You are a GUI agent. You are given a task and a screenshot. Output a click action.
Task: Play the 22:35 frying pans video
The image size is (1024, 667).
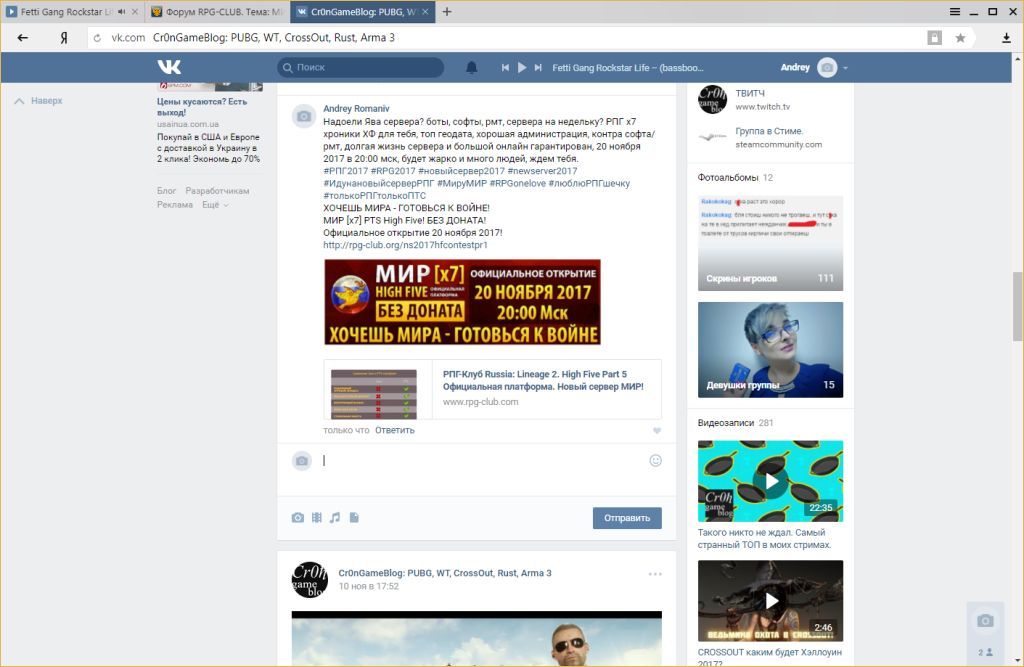click(x=770, y=481)
